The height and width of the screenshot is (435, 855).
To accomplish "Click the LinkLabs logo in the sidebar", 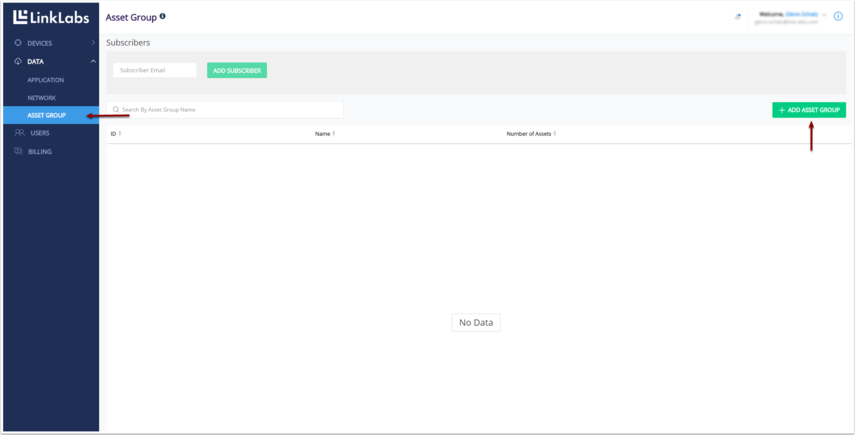I will pyautogui.click(x=51, y=17).
